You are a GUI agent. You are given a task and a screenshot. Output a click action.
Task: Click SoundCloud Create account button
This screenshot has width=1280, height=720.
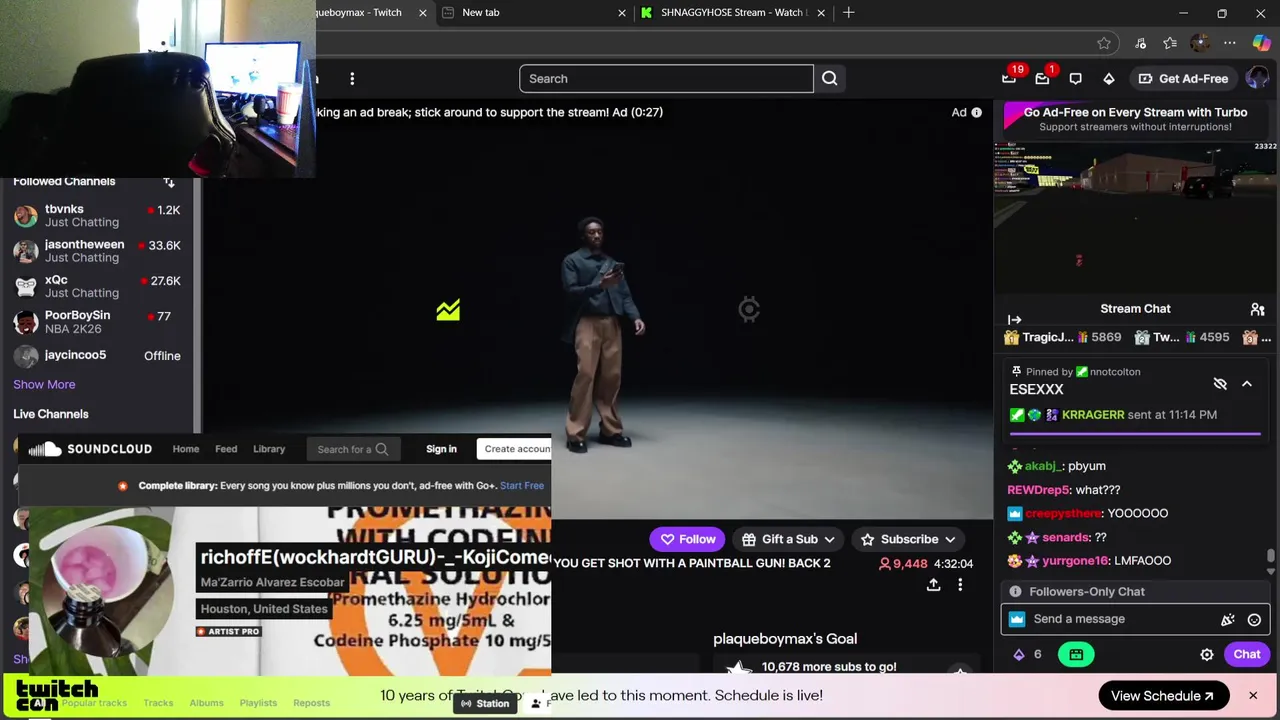click(x=516, y=449)
